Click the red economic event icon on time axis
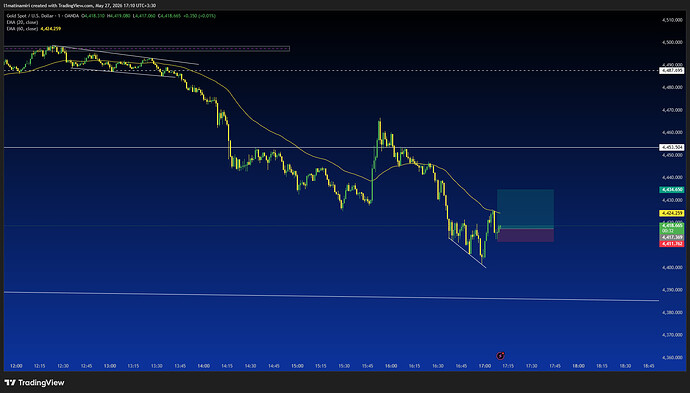The height and width of the screenshot is (393, 690). [500, 356]
